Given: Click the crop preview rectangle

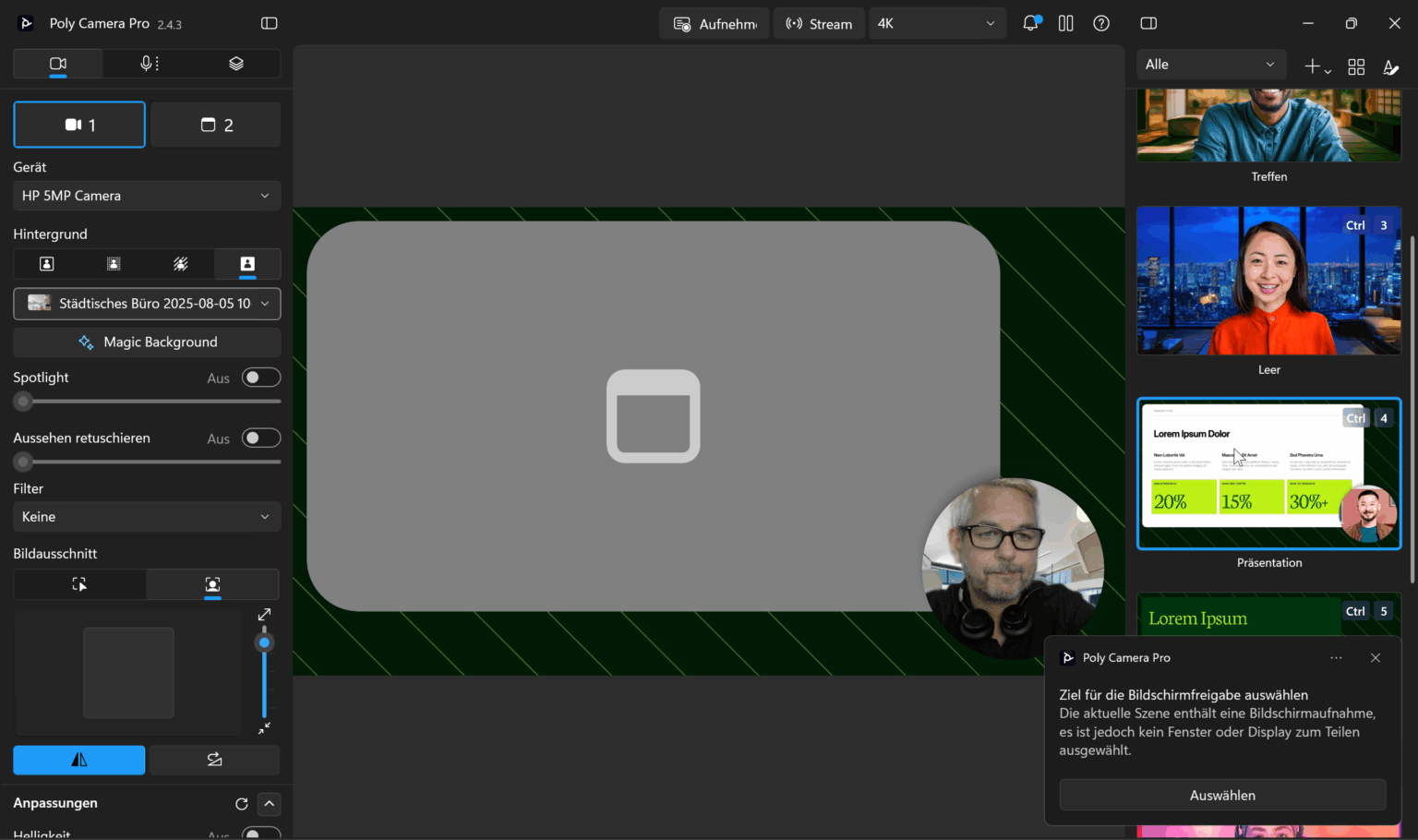Looking at the screenshot, I should (x=128, y=673).
